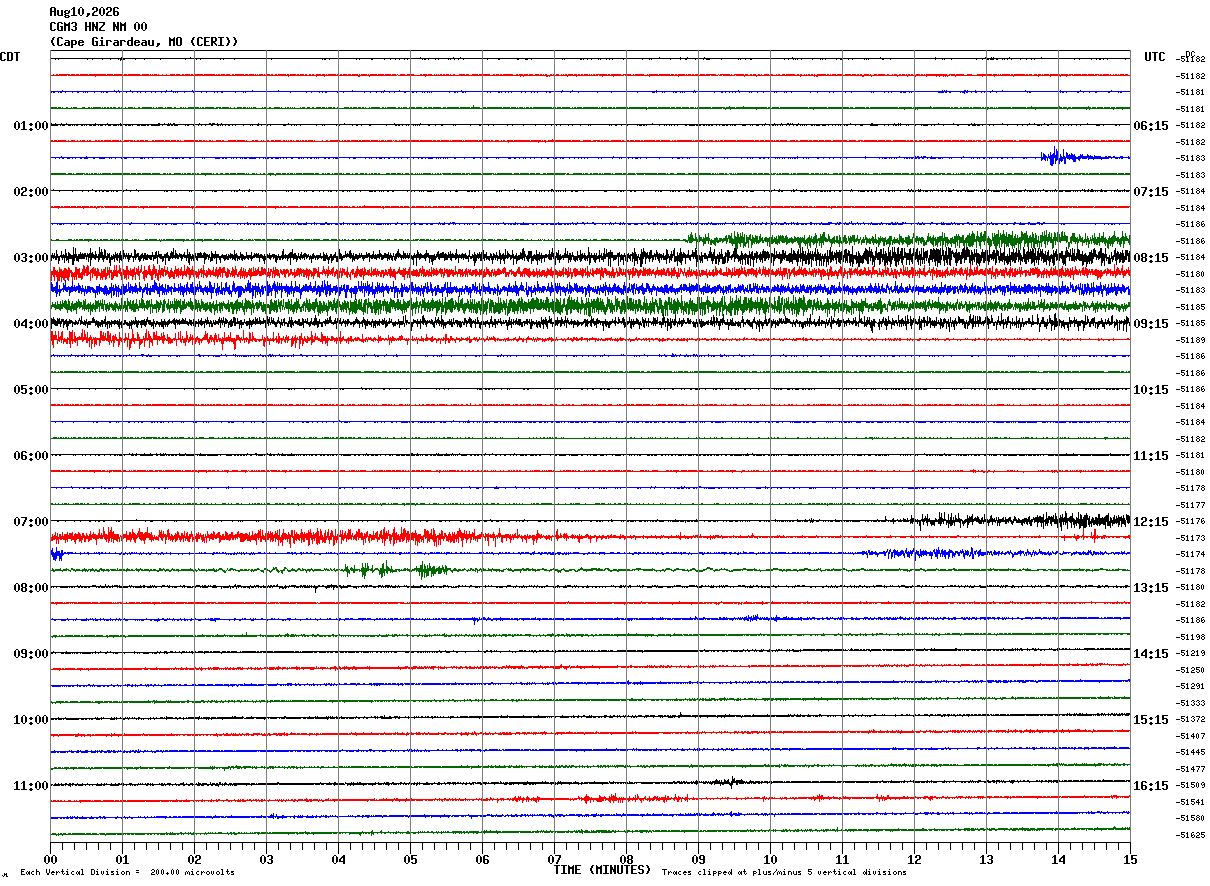Click the 'Traces clipped at plus/minus 5 vertical divisions' note
The image size is (1210, 886).
point(784,873)
